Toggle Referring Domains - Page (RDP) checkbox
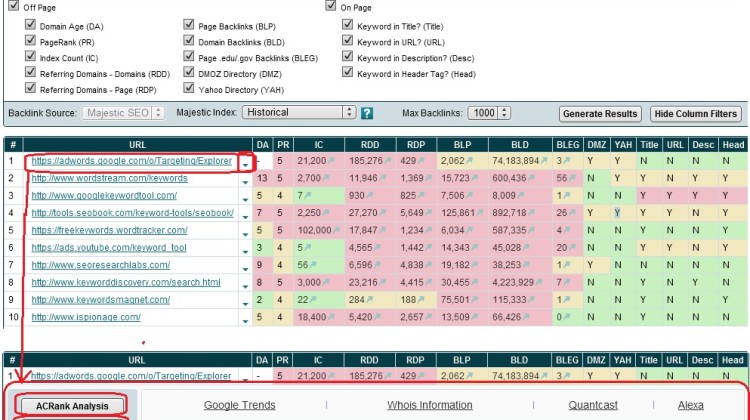Screen dimensions: 750x420 point(30,88)
